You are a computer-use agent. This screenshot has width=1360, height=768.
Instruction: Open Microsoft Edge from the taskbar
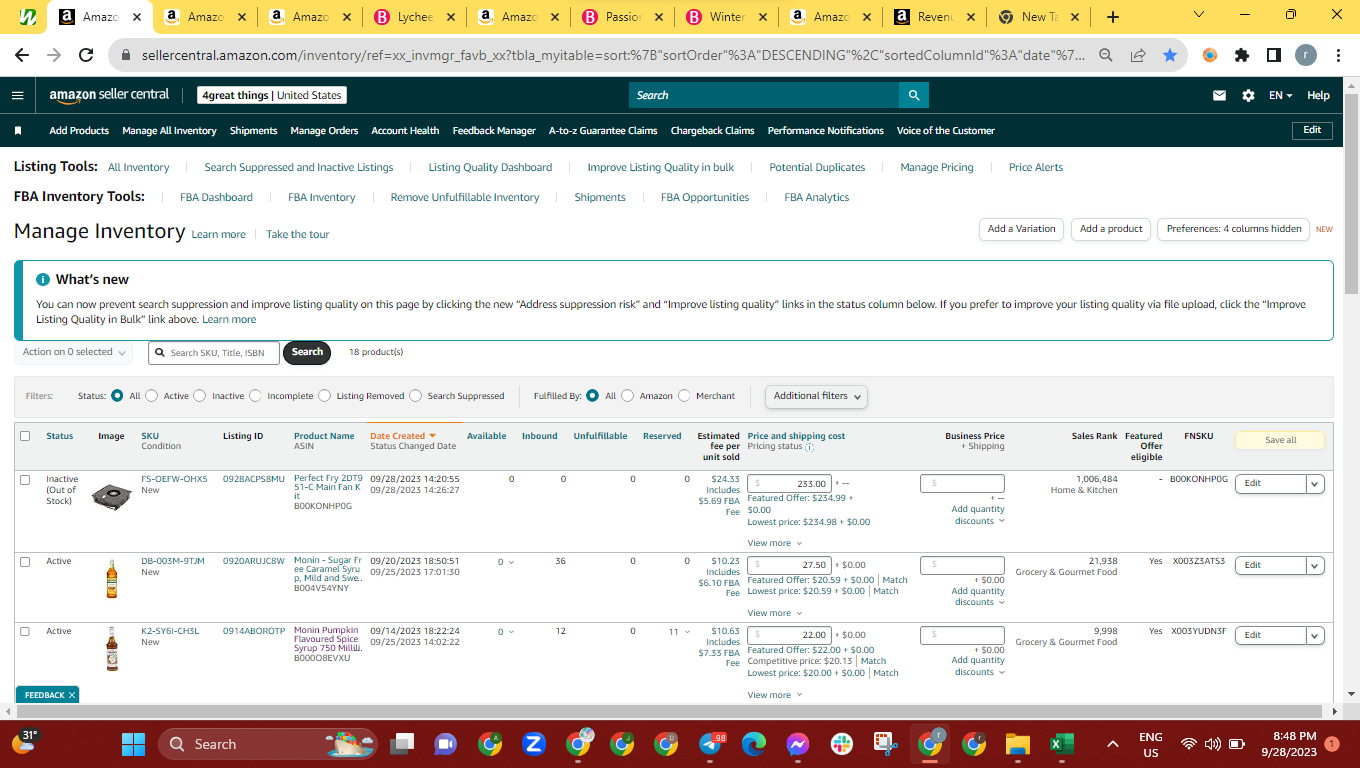coord(754,744)
